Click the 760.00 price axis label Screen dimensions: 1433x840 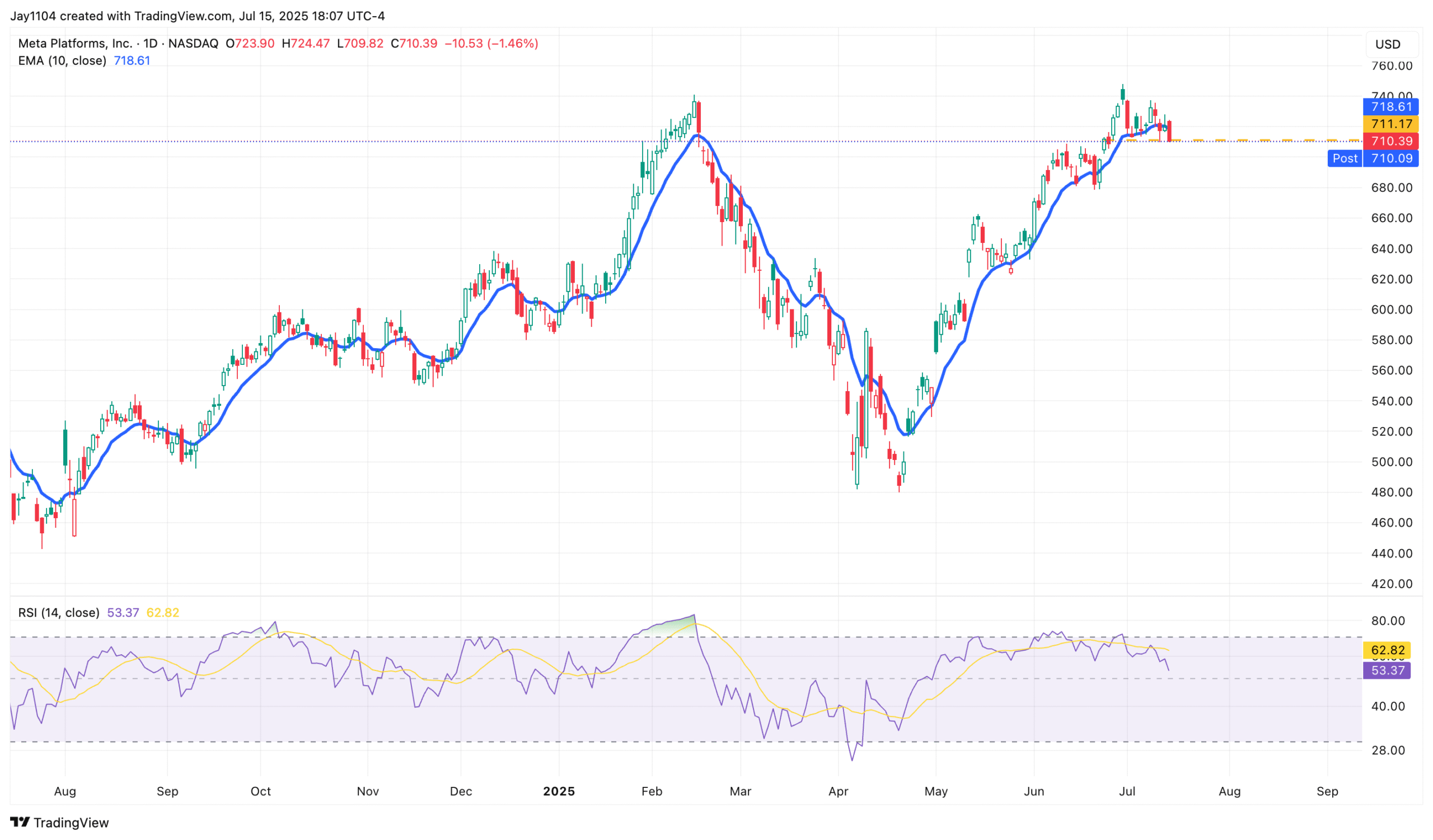click(1392, 66)
